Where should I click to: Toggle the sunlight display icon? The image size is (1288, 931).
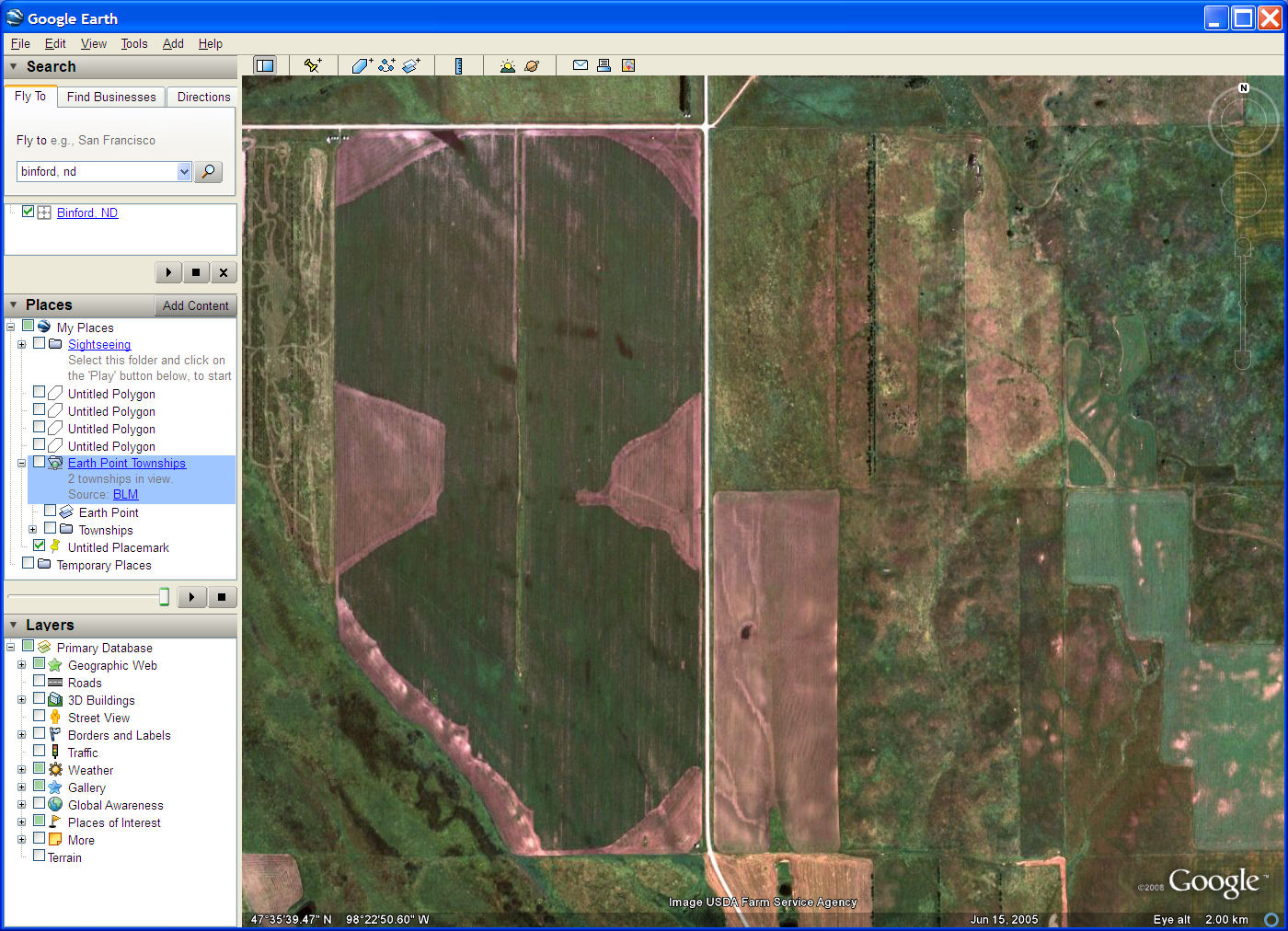507,65
